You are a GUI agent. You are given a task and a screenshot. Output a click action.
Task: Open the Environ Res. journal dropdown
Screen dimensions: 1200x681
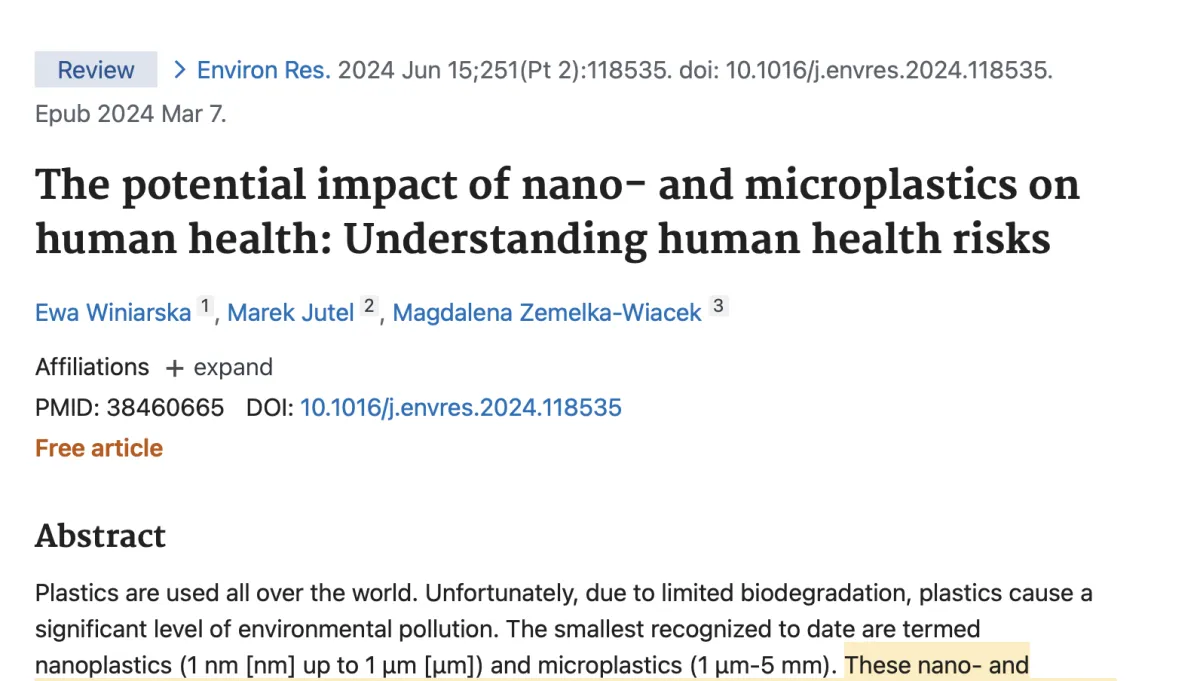click(263, 70)
